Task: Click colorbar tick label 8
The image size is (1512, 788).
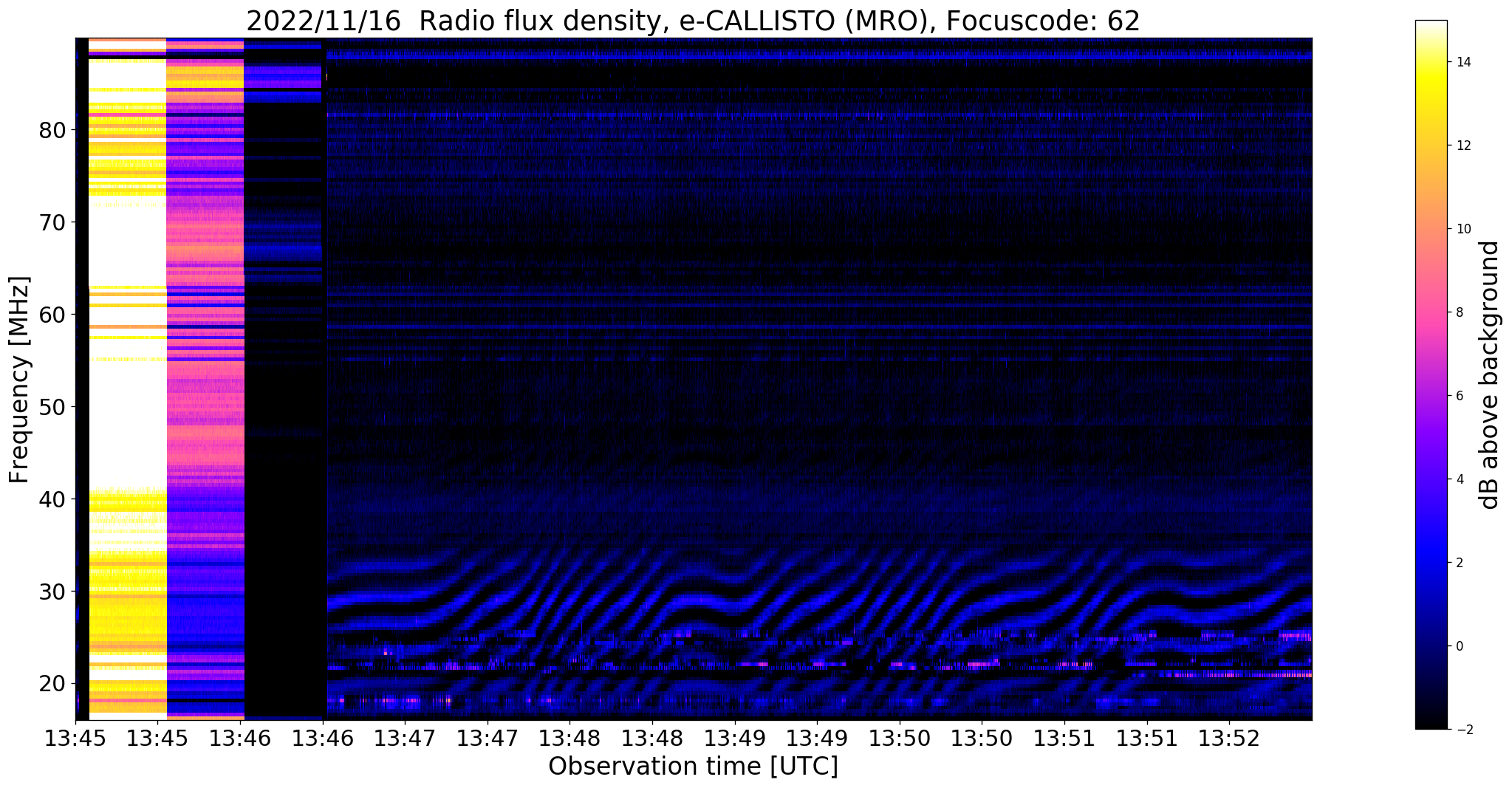Action: tap(1459, 313)
